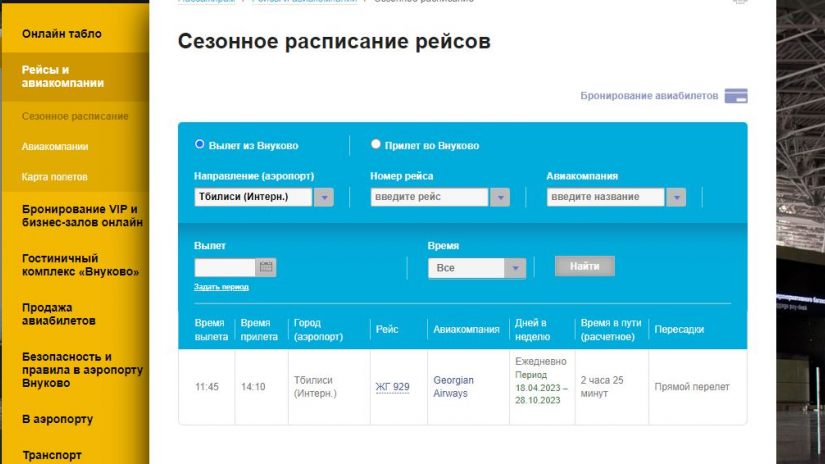Open Гостиничный комплекс «Внуково» section

pyautogui.click(x=81, y=265)
